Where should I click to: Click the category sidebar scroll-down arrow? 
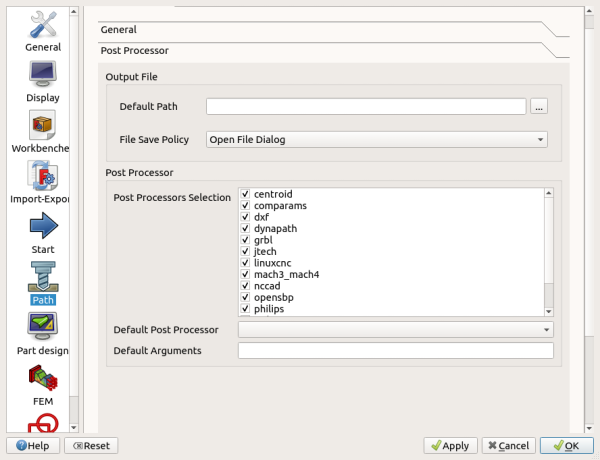(74, 428)
